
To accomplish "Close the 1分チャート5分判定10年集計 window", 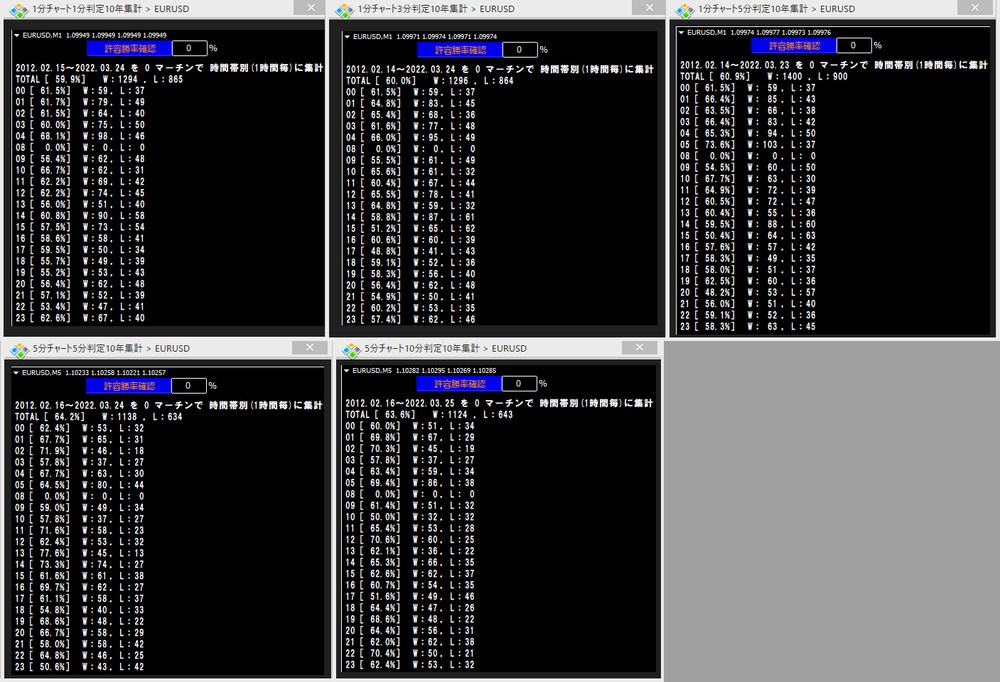I will [975, 8].
